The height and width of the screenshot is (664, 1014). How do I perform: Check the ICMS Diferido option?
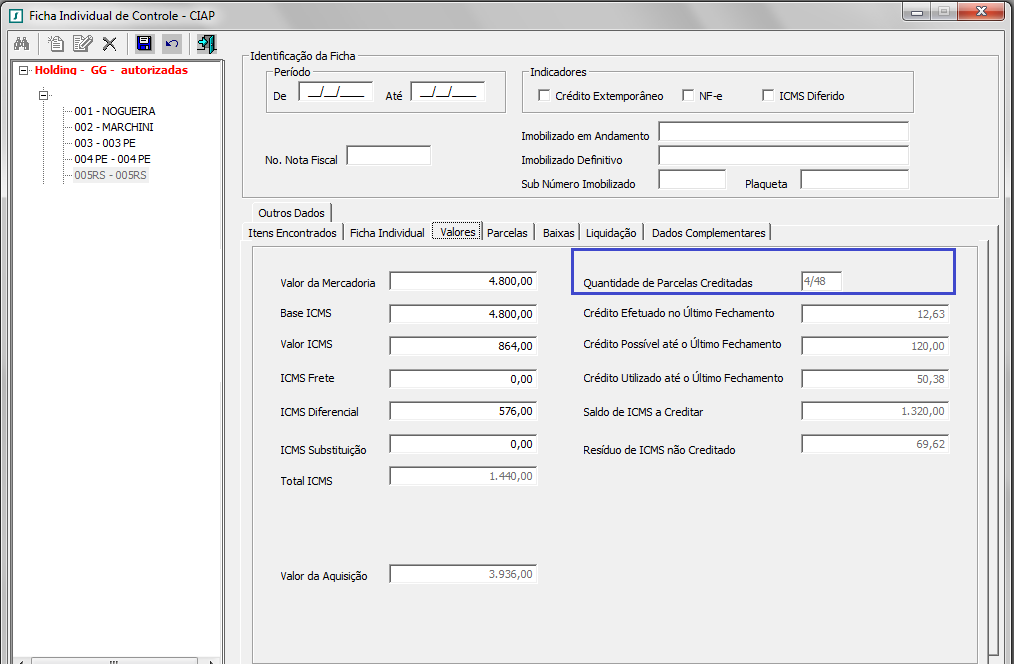tap(768, 96)
